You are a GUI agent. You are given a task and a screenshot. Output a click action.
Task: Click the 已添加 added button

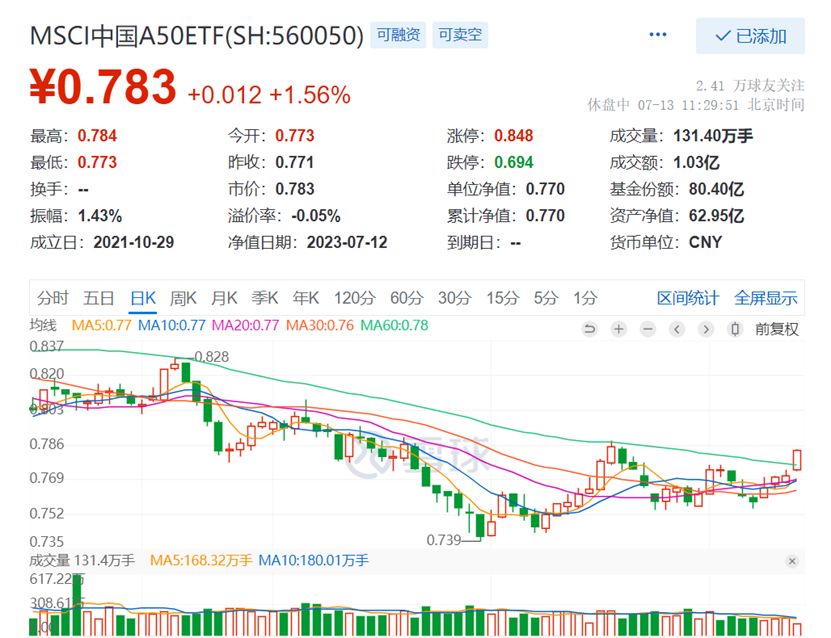[750, 36]
